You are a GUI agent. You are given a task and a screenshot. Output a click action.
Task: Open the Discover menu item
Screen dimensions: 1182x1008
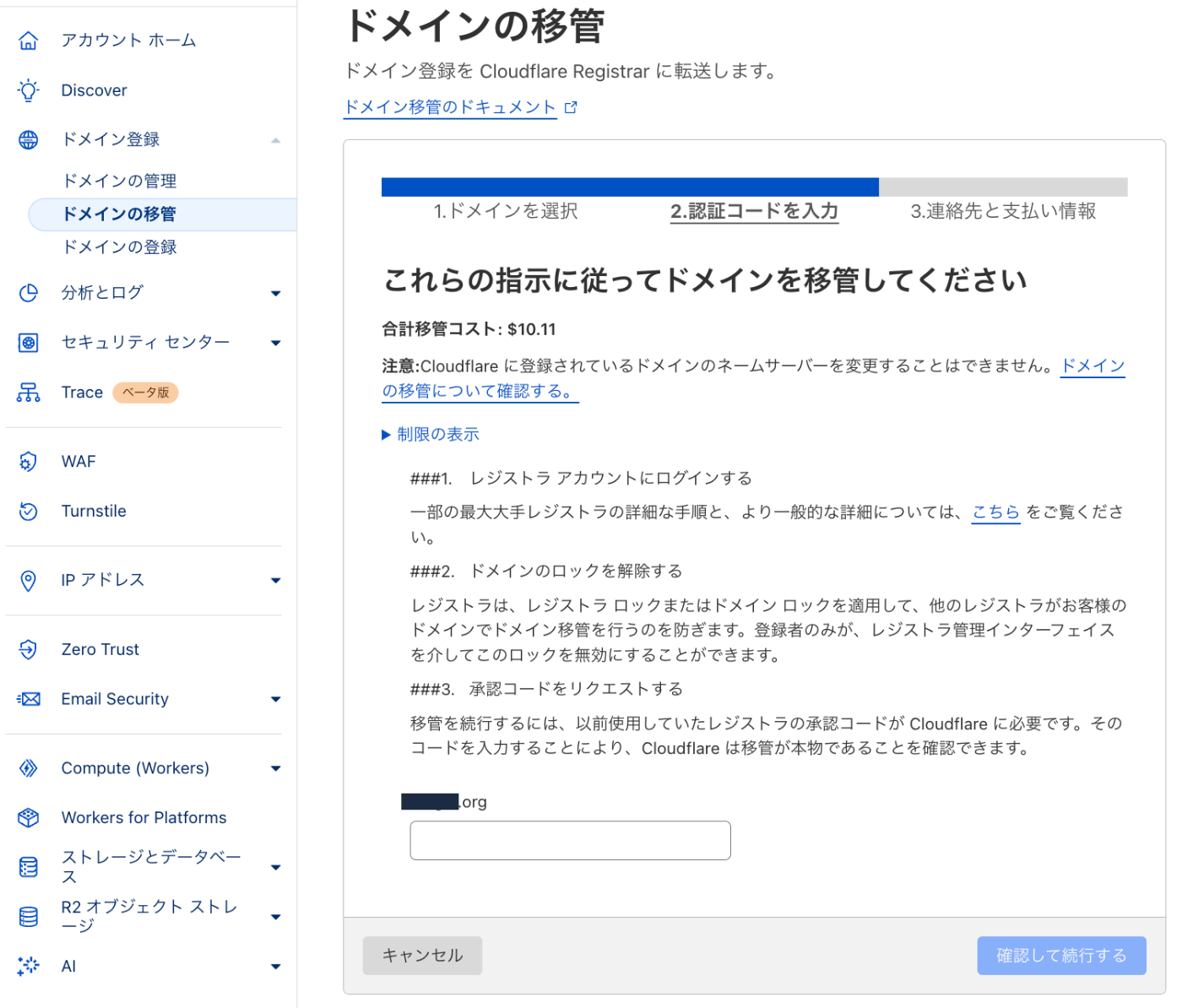click(94, 90)
